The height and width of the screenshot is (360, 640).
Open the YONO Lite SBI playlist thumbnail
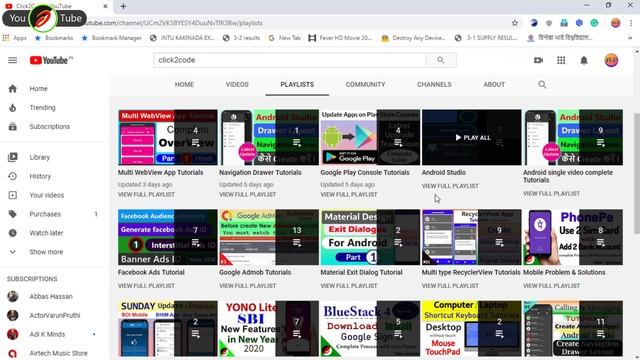coord(269,329)
